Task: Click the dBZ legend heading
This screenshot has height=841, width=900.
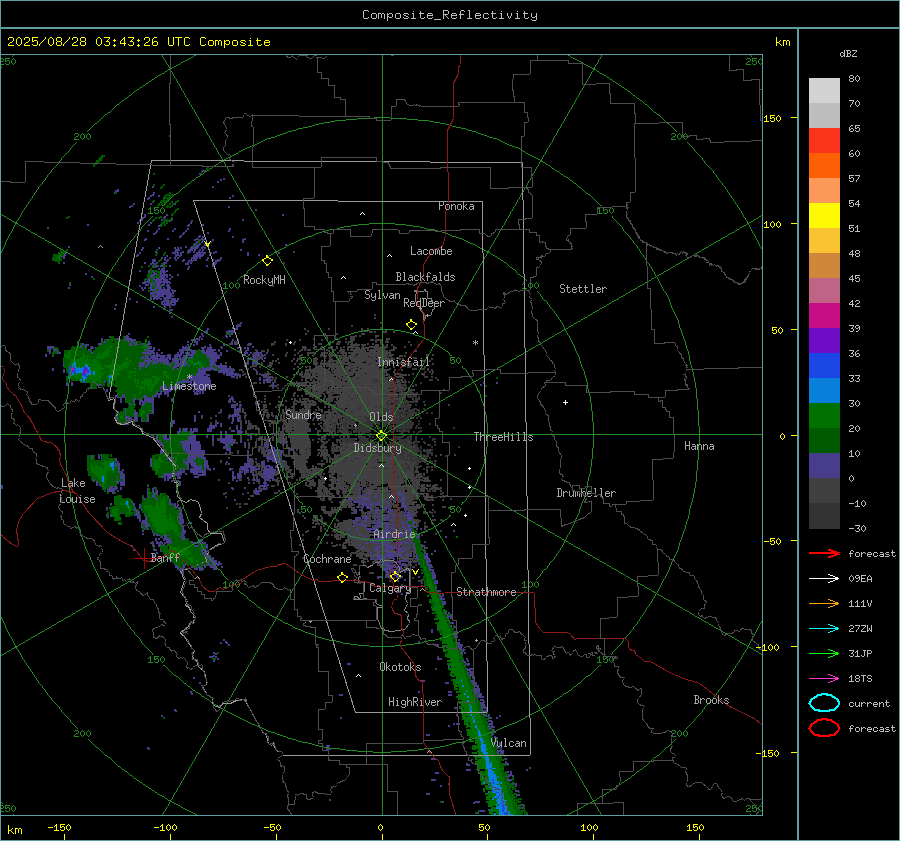Action: coord(848,53)
